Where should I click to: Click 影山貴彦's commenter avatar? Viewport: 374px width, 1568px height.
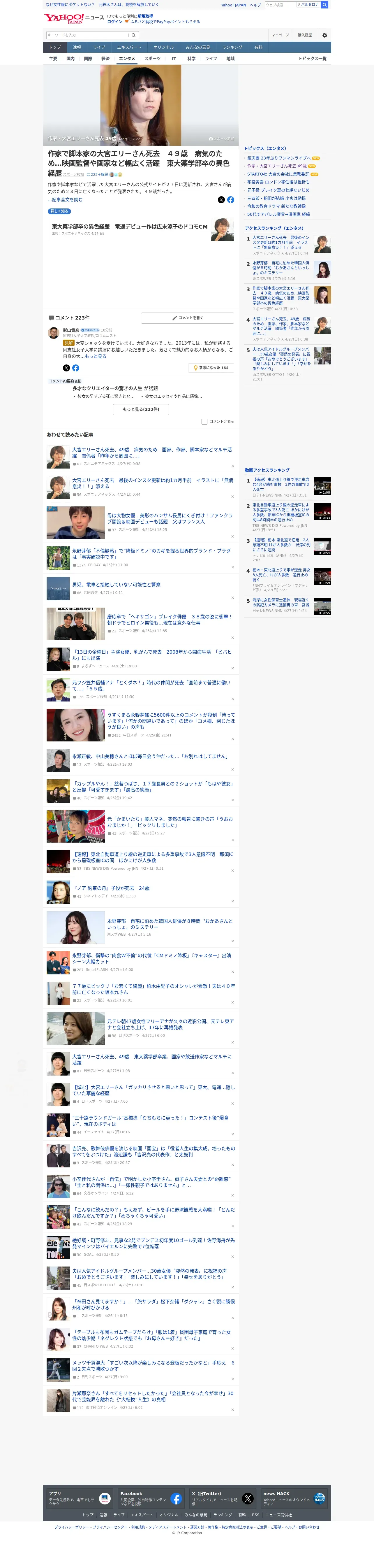(x=54, y=332)
